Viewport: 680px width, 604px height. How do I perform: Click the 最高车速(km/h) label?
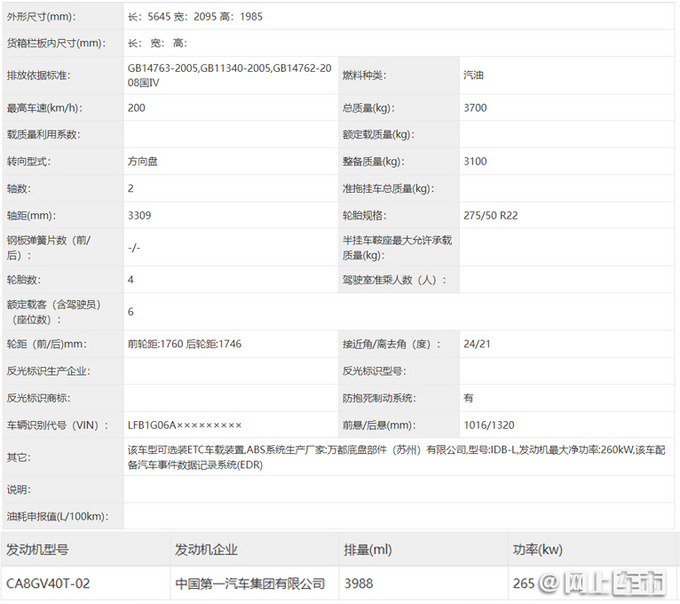pos(44,108)
